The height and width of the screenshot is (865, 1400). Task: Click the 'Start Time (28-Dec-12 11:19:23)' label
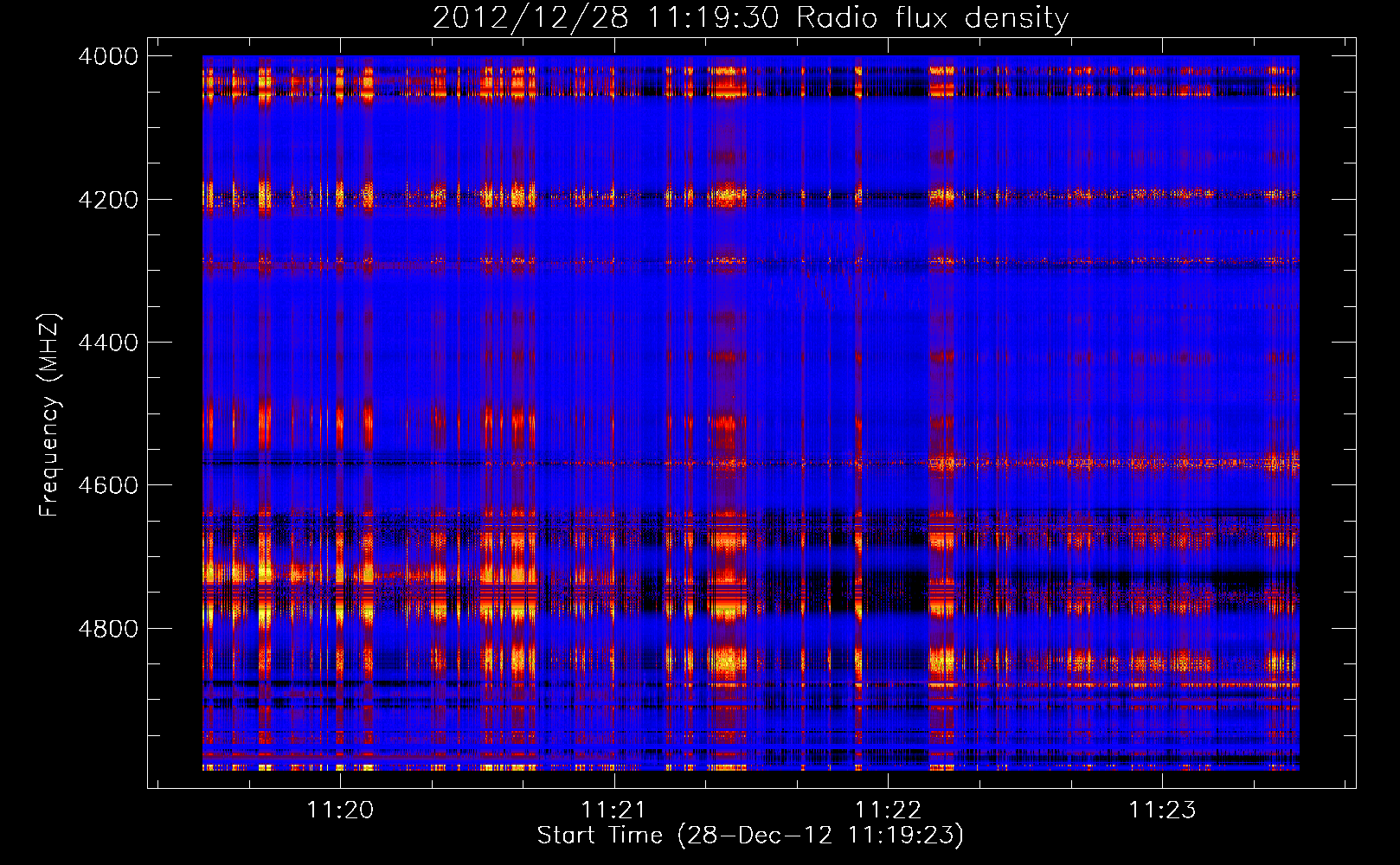tap(750, 836)
